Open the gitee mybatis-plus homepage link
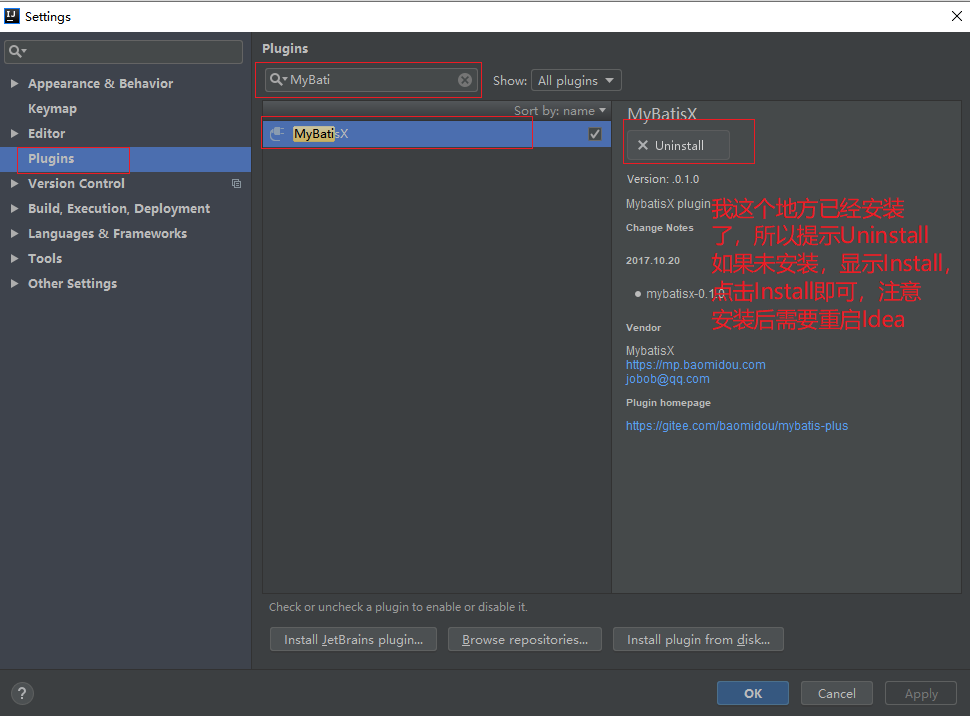 click(736, 426)
